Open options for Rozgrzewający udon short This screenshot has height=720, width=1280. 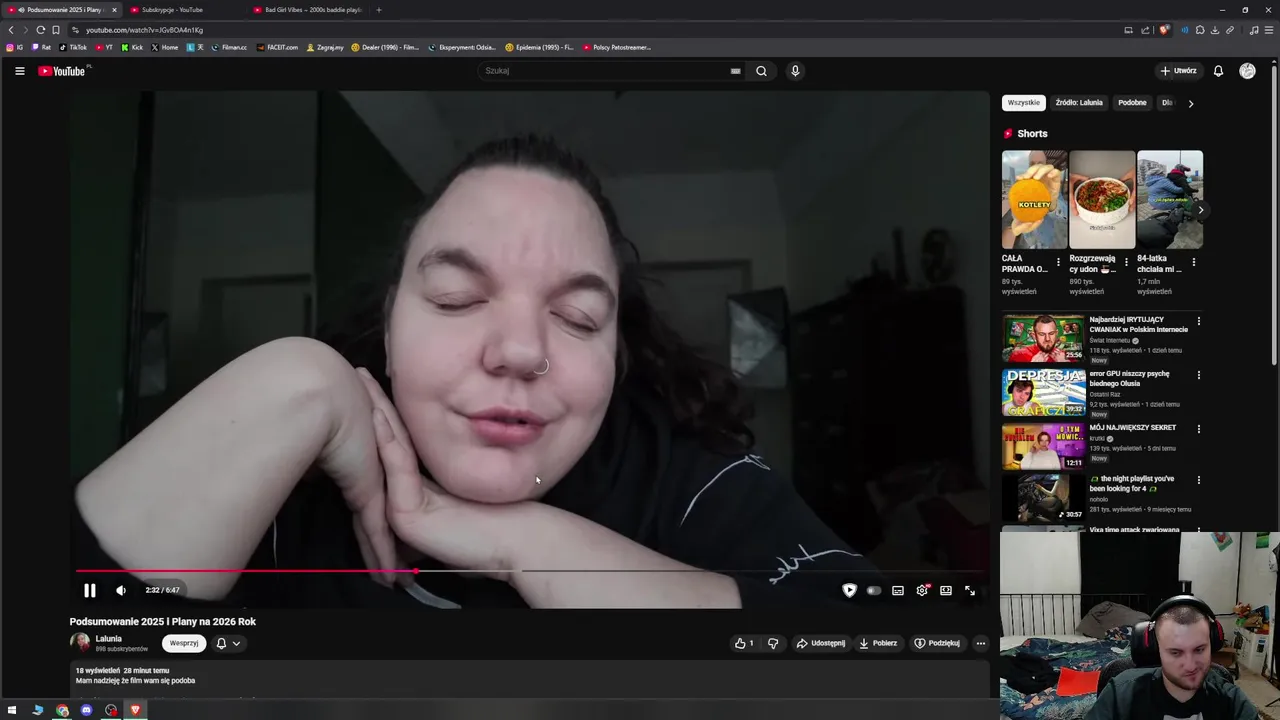coord(1126,262)
